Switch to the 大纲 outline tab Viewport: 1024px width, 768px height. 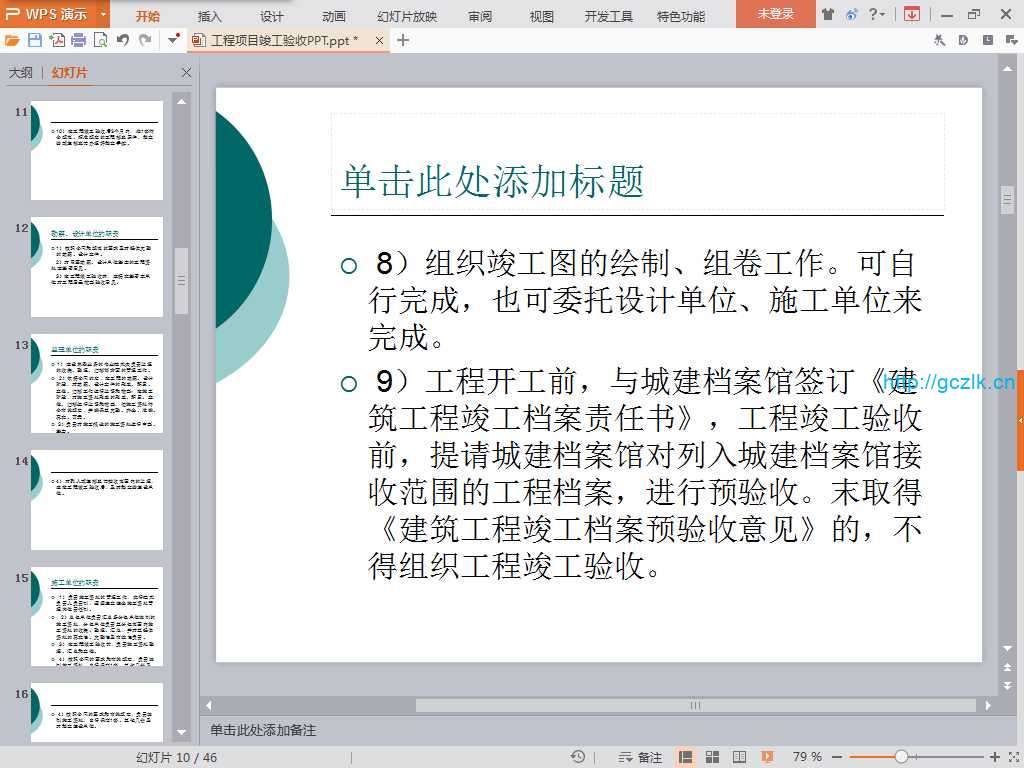tap(21, 73)
